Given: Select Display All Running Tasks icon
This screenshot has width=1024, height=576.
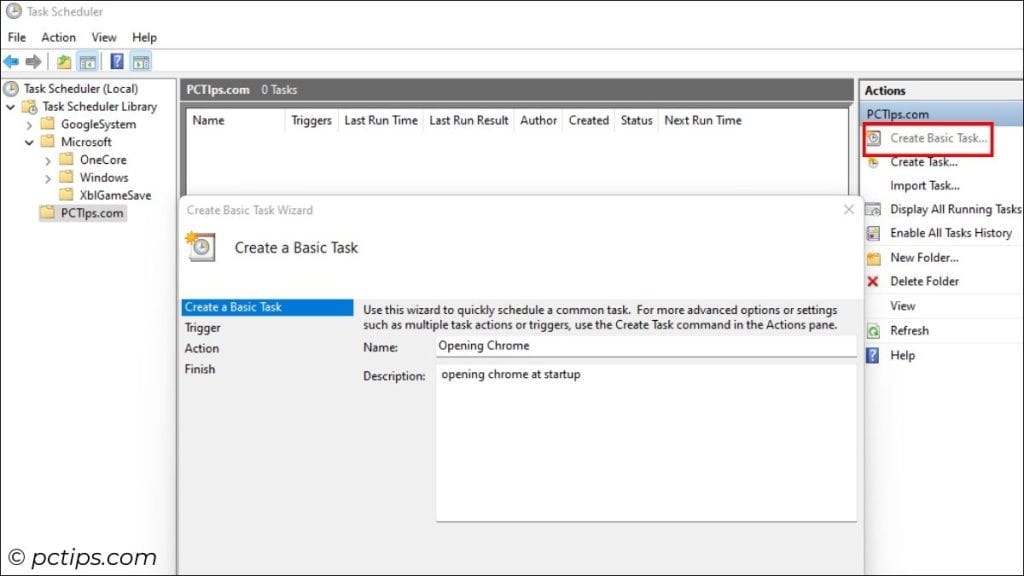Looking at the screenshot, I should [872, 209].
